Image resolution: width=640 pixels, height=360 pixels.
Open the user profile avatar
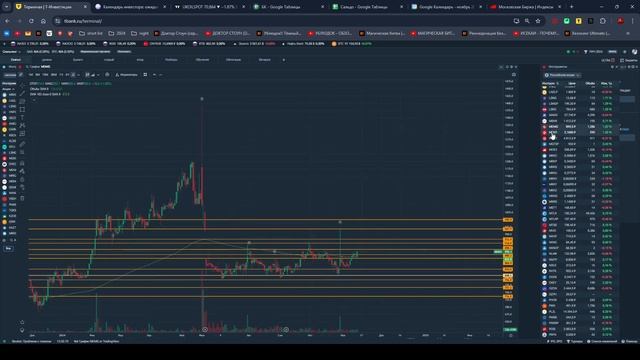point(634,52)
